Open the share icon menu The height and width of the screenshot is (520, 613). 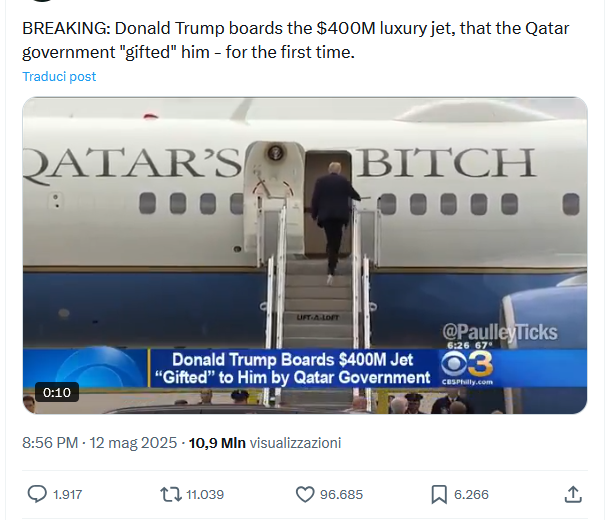click(573, 494)
